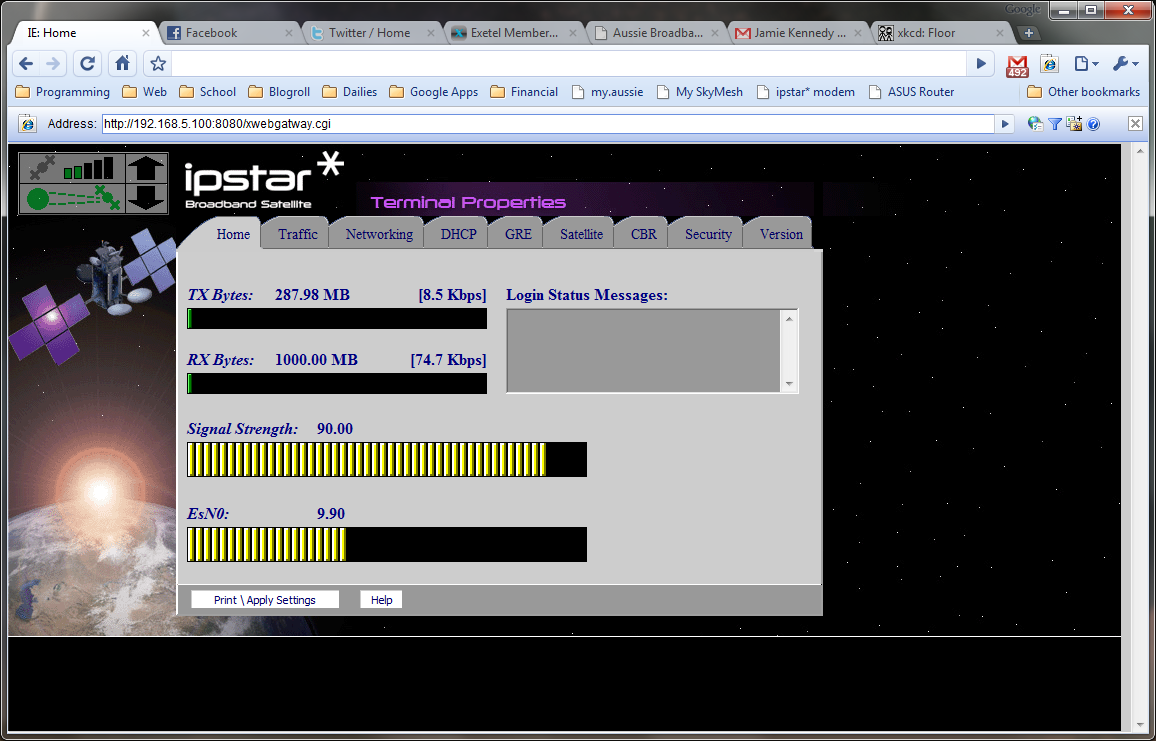Open the School bookmarks folder
Image resolution: width=1156 pixels, height=741 pixels.
pyautogui.click(x=208, y=92)
